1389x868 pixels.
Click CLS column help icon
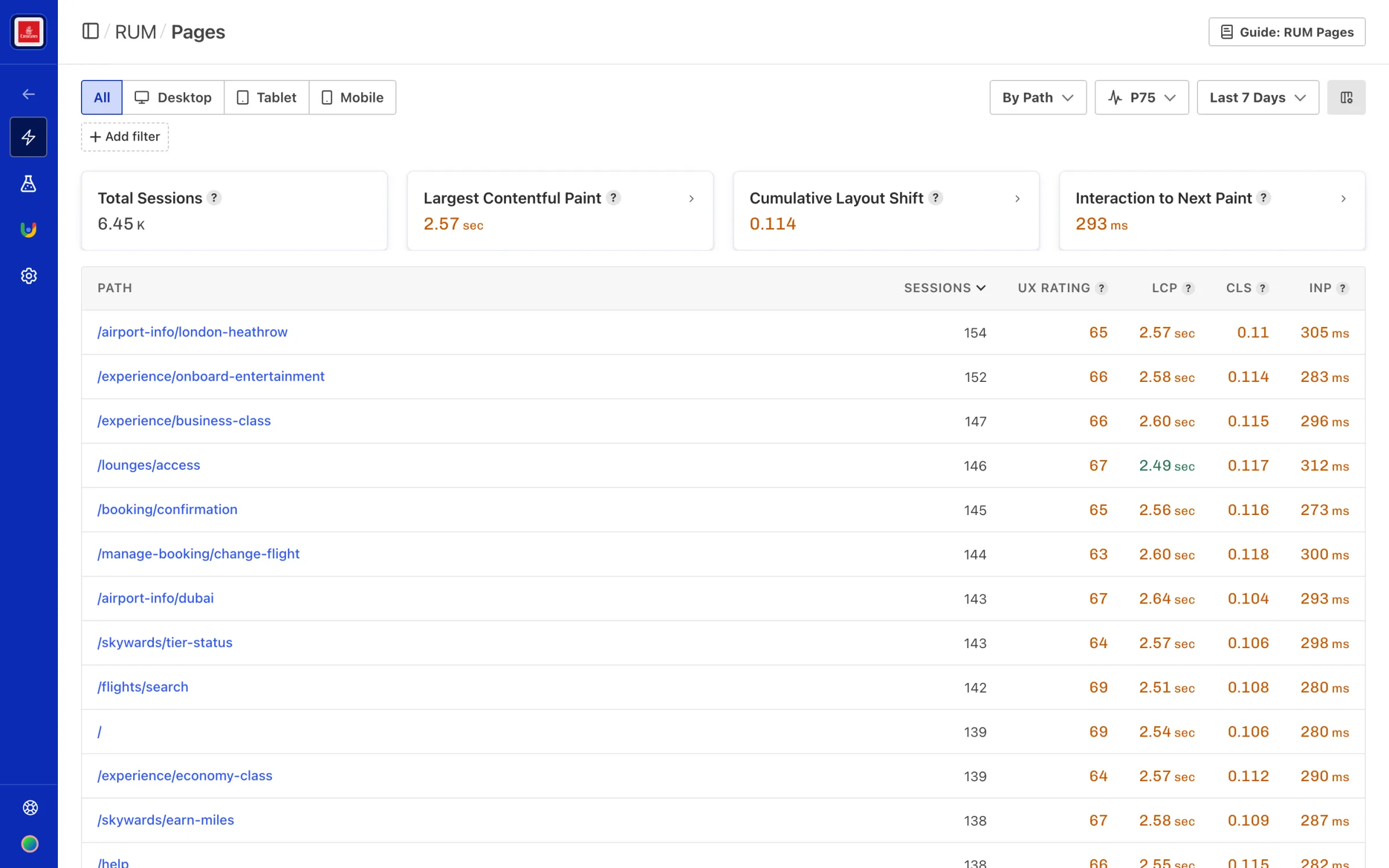point(1263,288)
